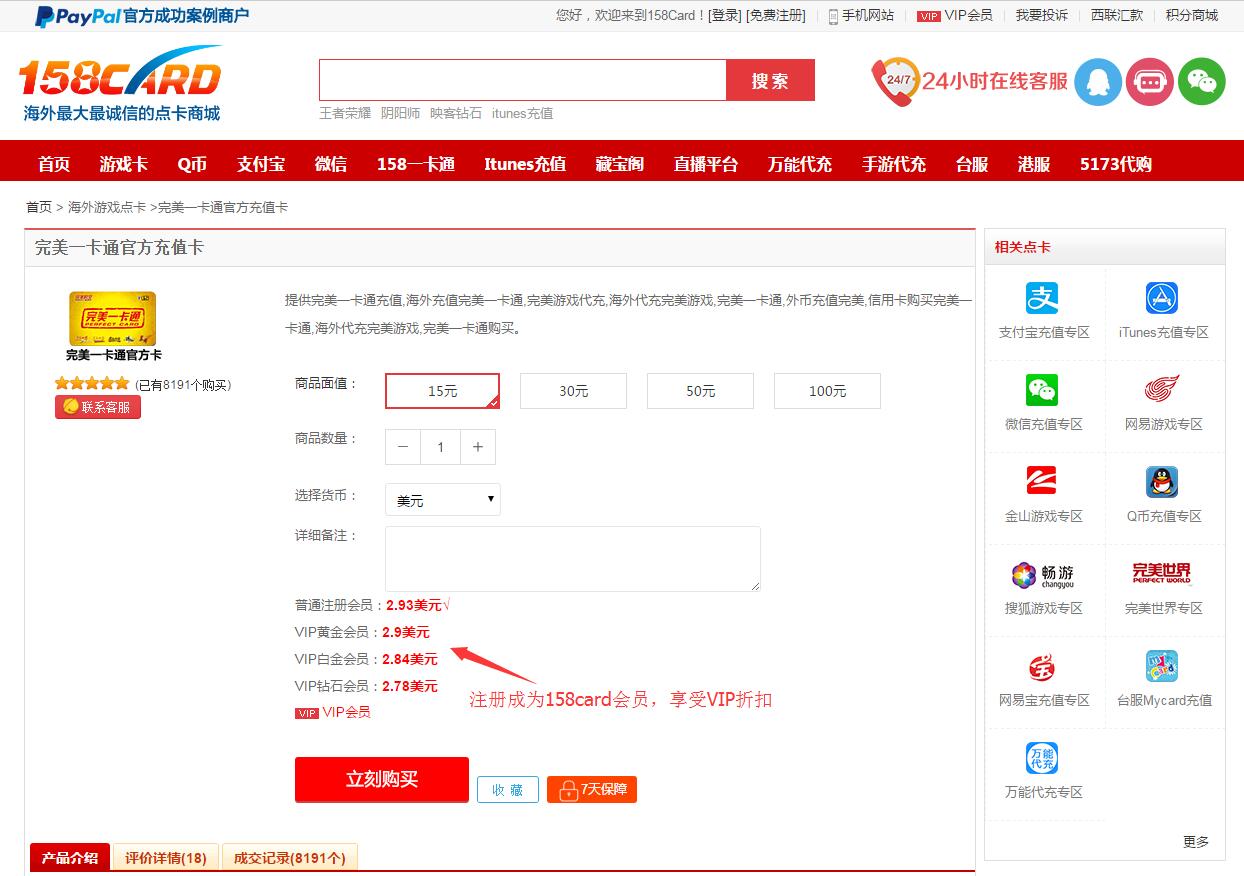Click the 详细备注 remarks text area
Image resolution: width=1244 pixels, height=876 pixels.
point(573,559)
